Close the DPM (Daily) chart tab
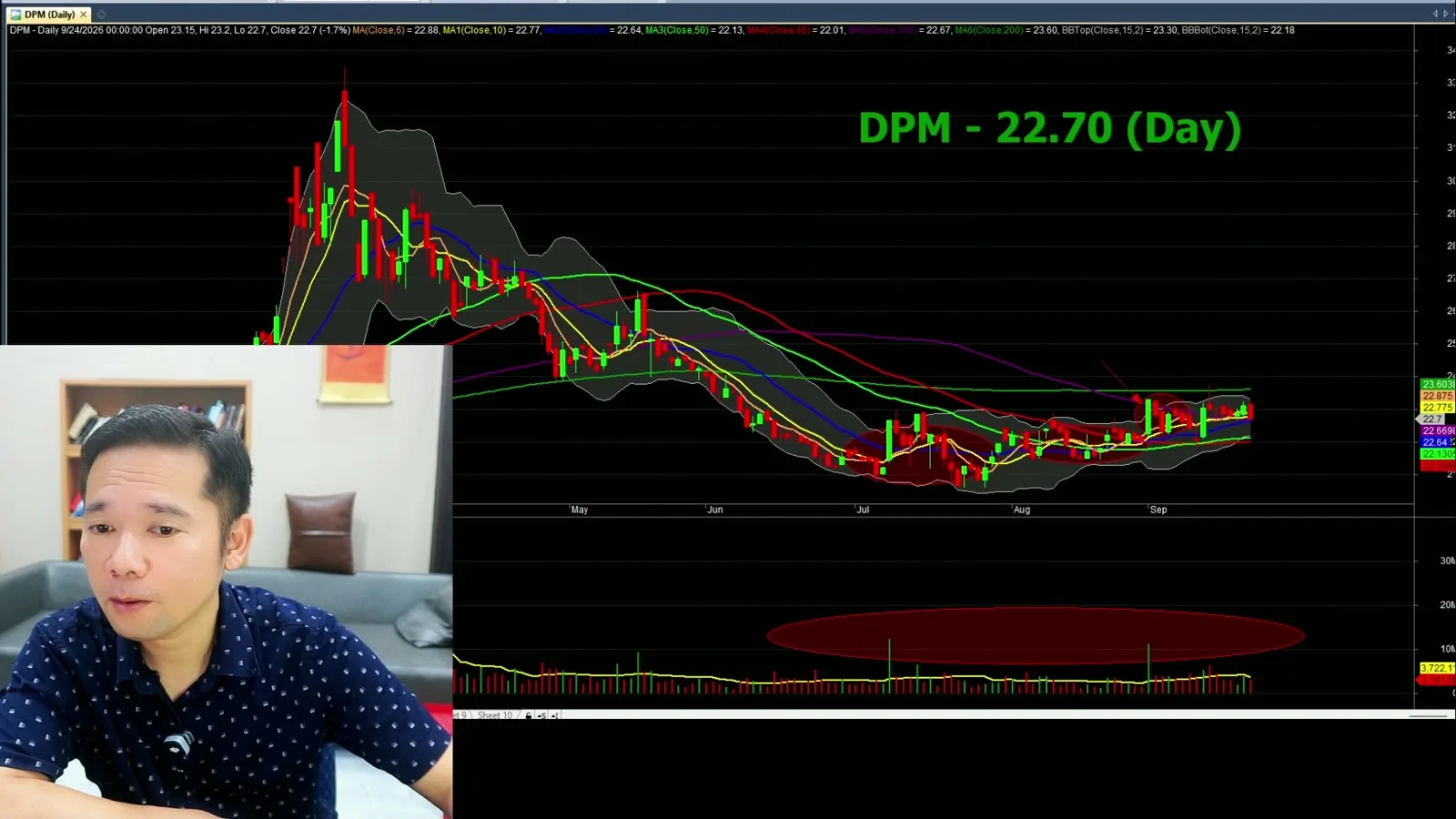The width and height of the screenshot is (1456, 819). pyautogui.click(x=84, y=15)
